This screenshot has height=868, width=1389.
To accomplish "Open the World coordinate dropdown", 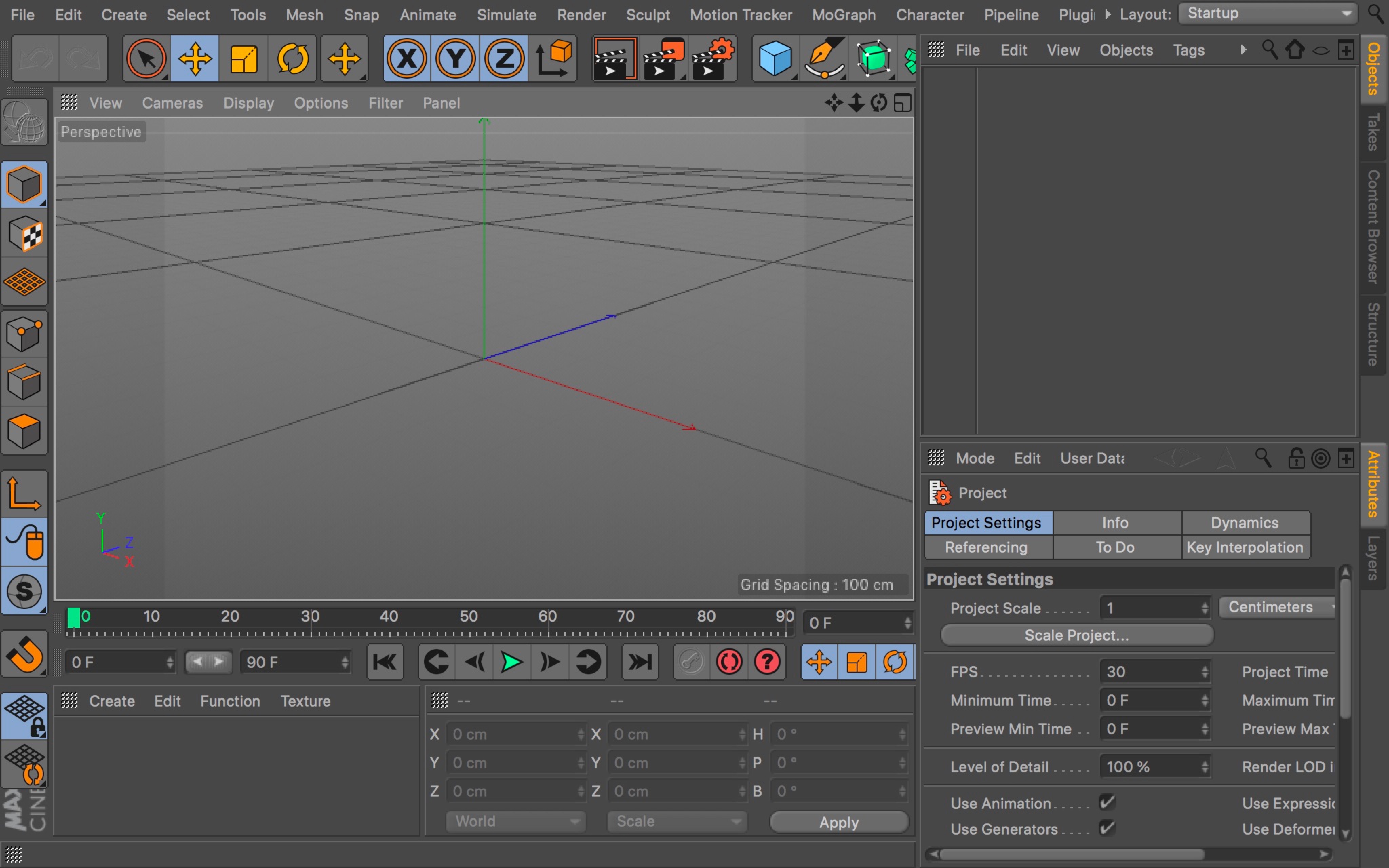I will (515, 821).
